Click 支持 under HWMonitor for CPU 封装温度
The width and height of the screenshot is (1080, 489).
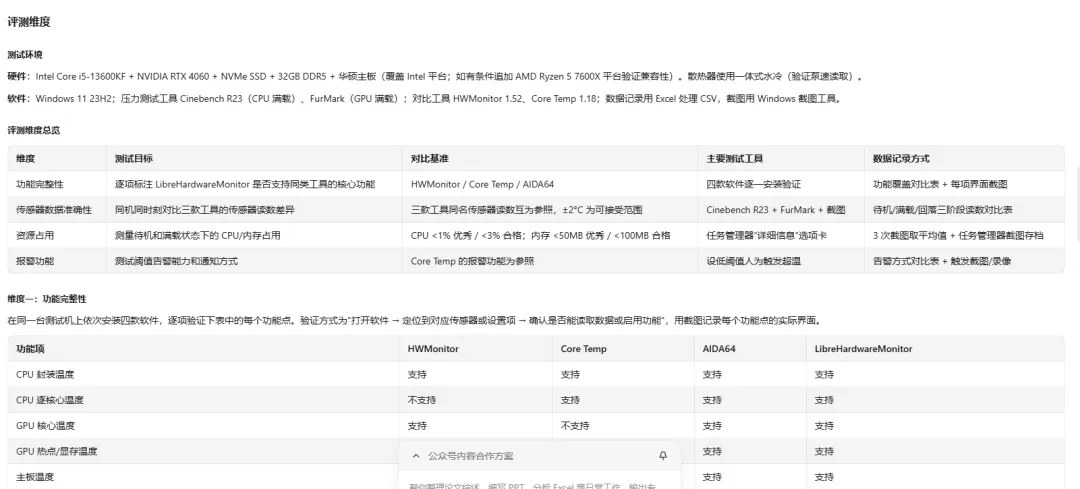417,375
